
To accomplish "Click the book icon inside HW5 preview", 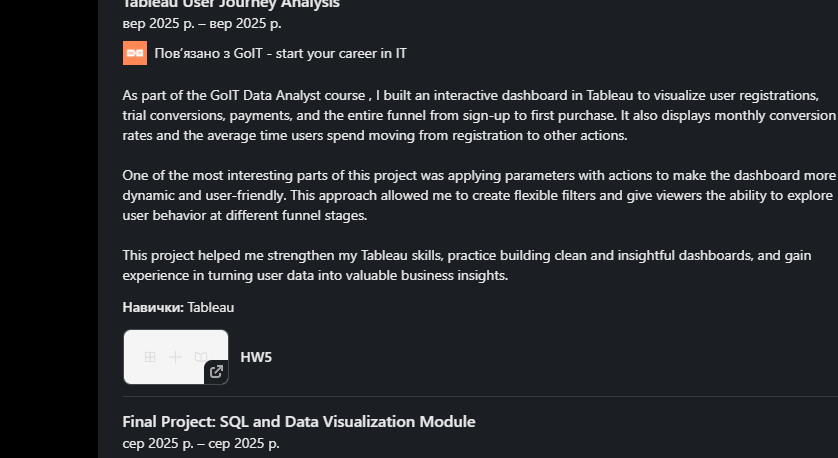I will click(x=201, y=357).
